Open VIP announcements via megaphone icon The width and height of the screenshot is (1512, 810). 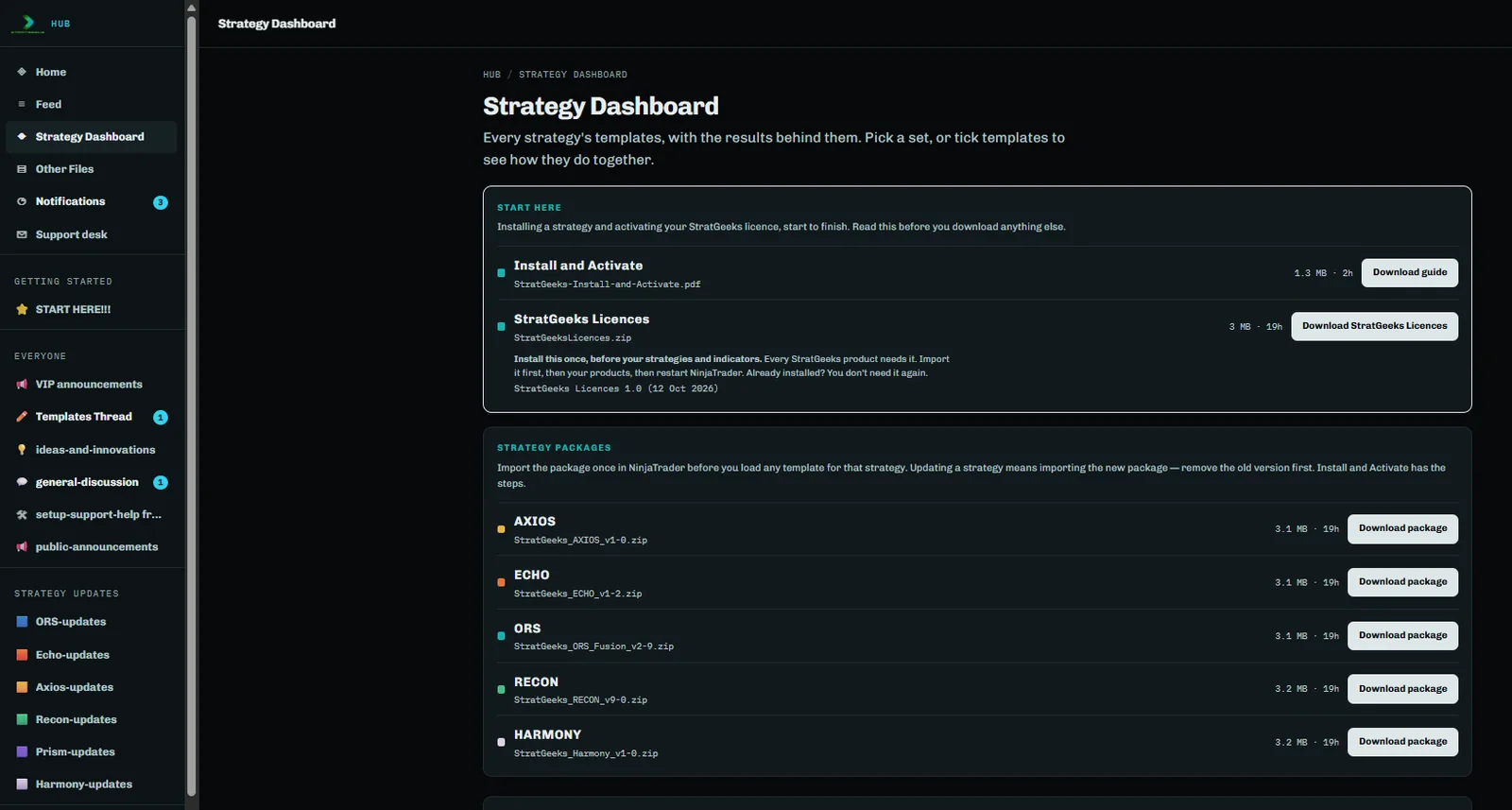tap(22, 385)
